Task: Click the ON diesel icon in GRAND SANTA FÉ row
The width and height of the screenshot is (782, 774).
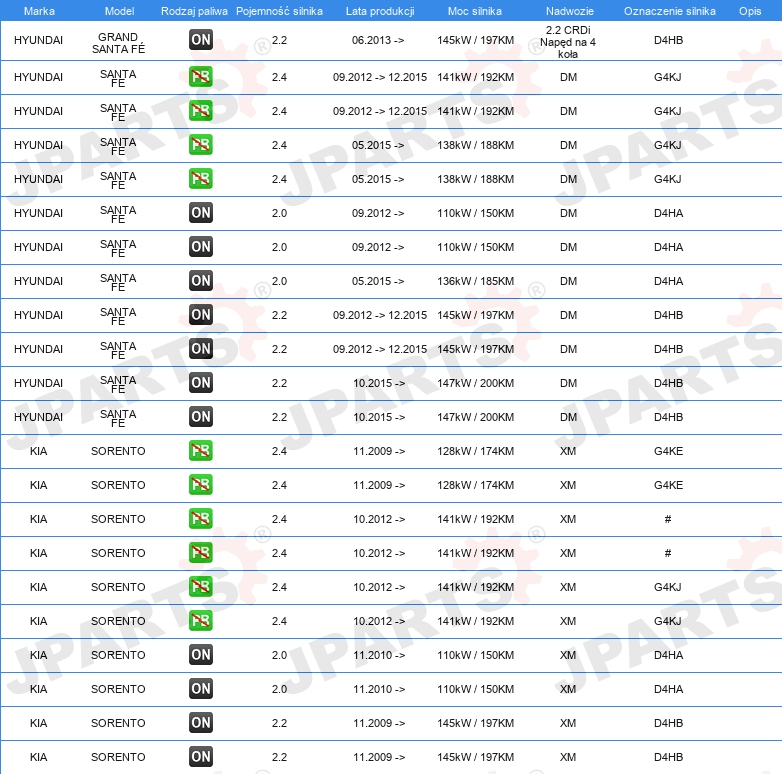Action: point(201,40)
